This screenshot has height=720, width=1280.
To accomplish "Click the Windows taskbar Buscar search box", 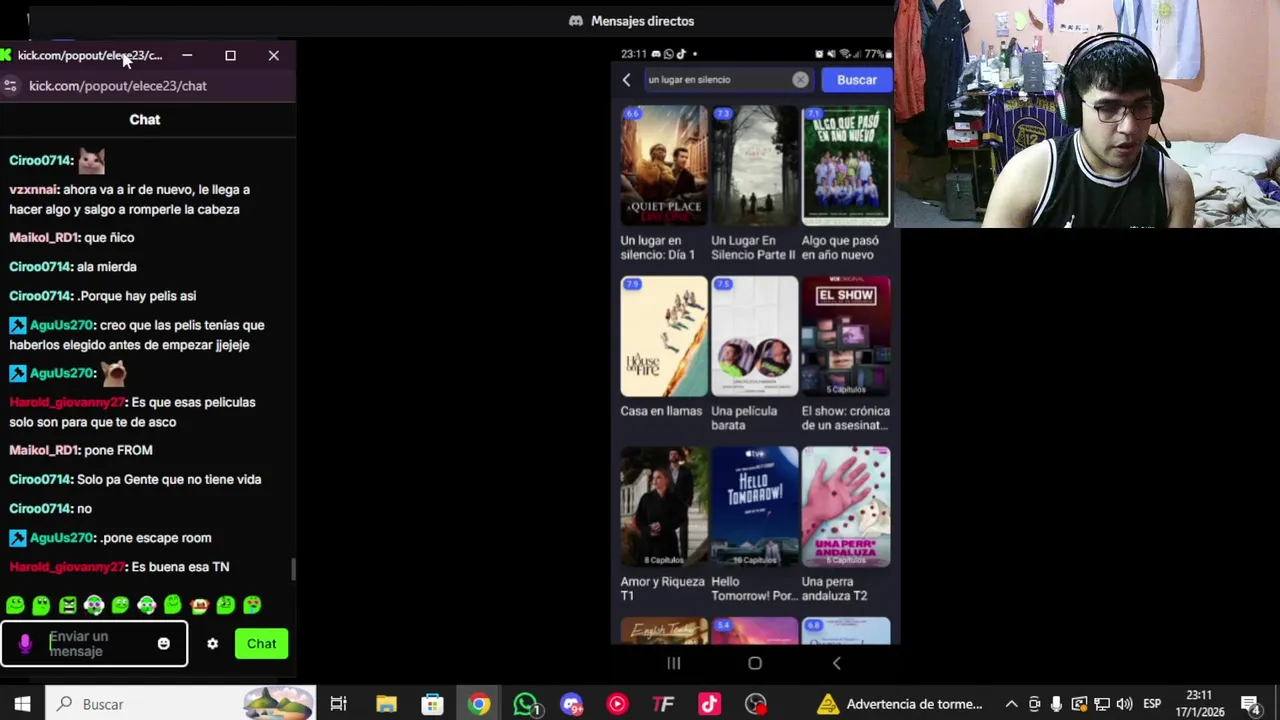I will point(180,704).
